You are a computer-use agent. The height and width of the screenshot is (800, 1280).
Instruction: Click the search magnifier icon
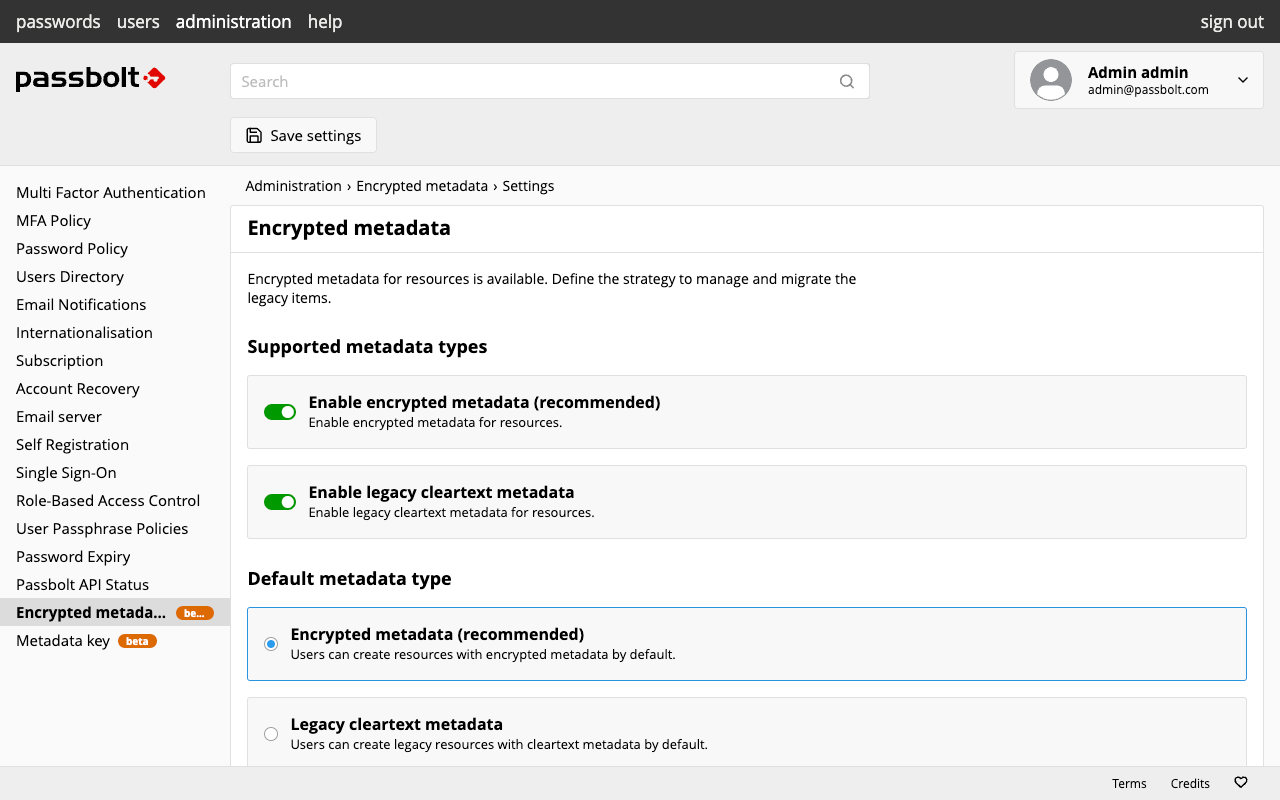[x=847, y=82]
